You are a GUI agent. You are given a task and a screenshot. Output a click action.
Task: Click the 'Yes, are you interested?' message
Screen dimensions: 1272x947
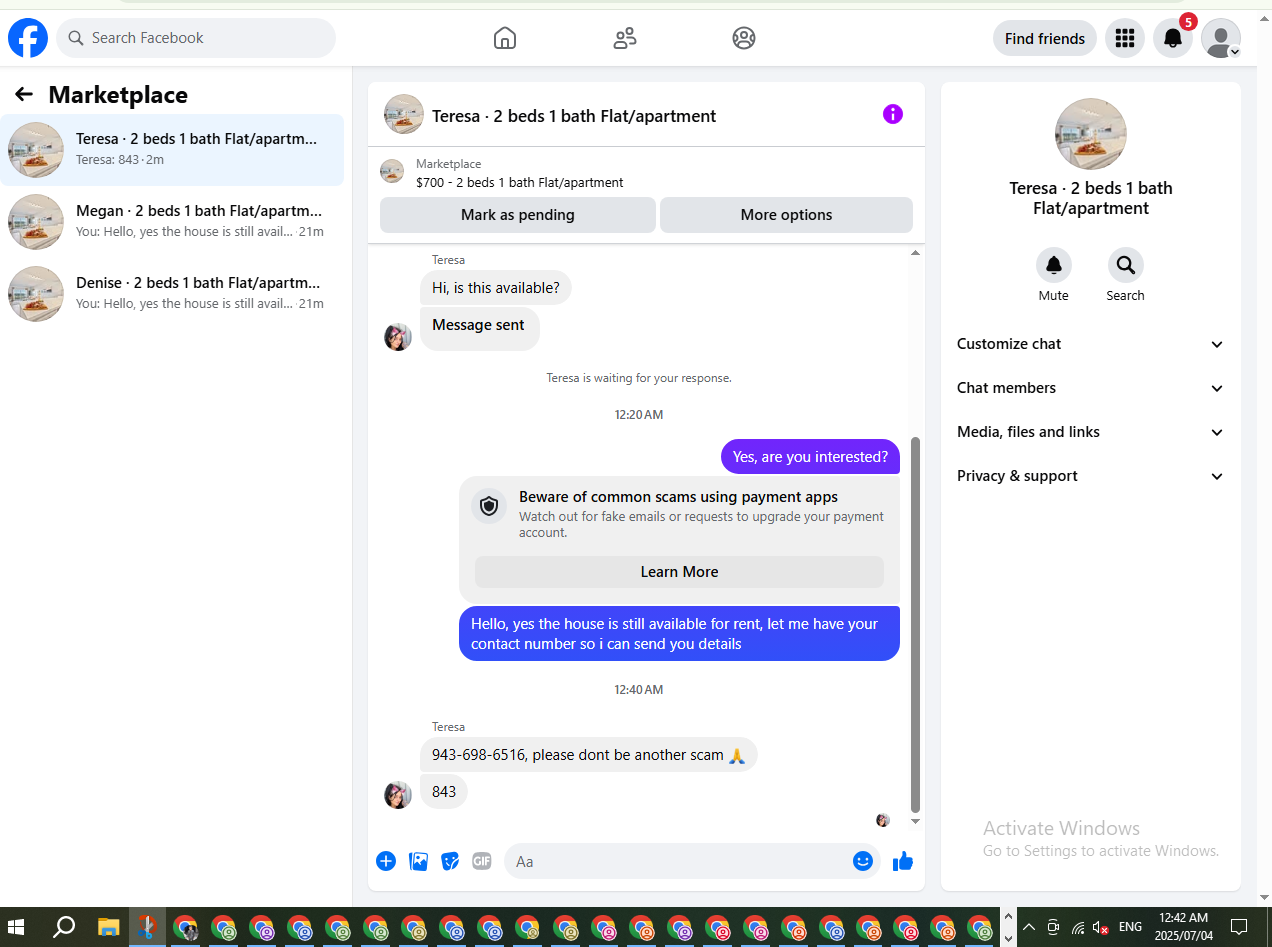coord(810,457)
